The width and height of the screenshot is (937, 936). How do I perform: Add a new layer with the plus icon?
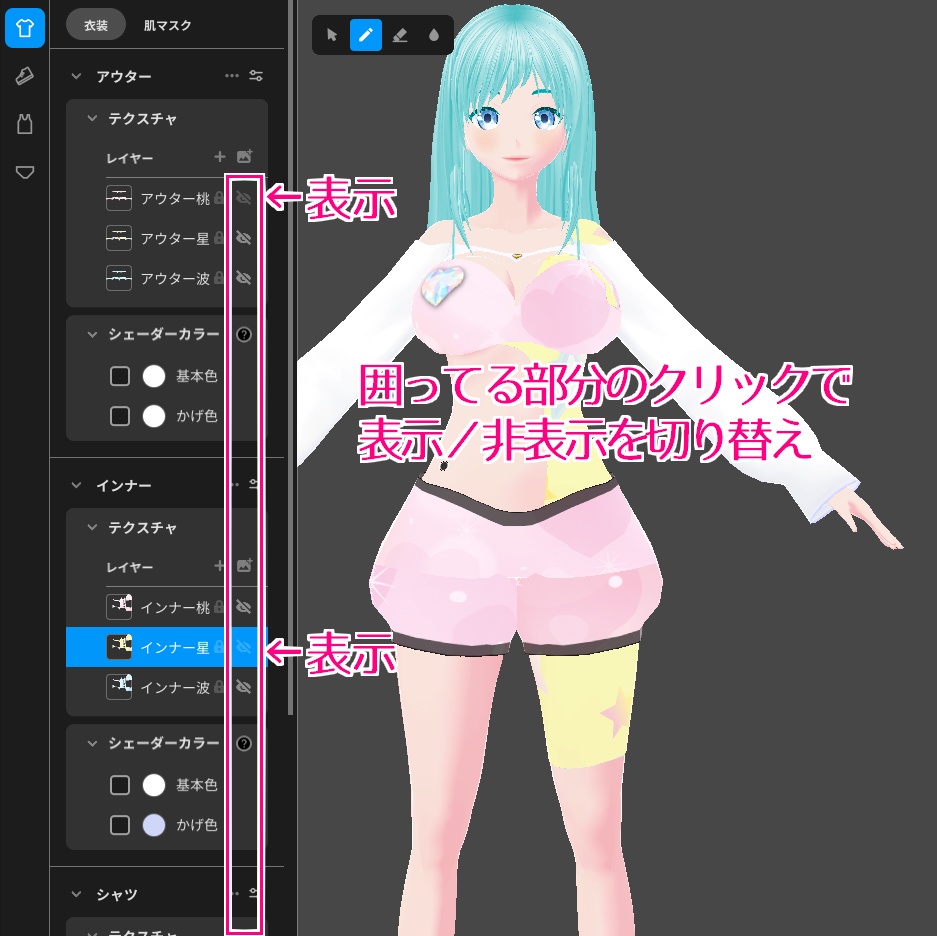click(x=219, y=157)
